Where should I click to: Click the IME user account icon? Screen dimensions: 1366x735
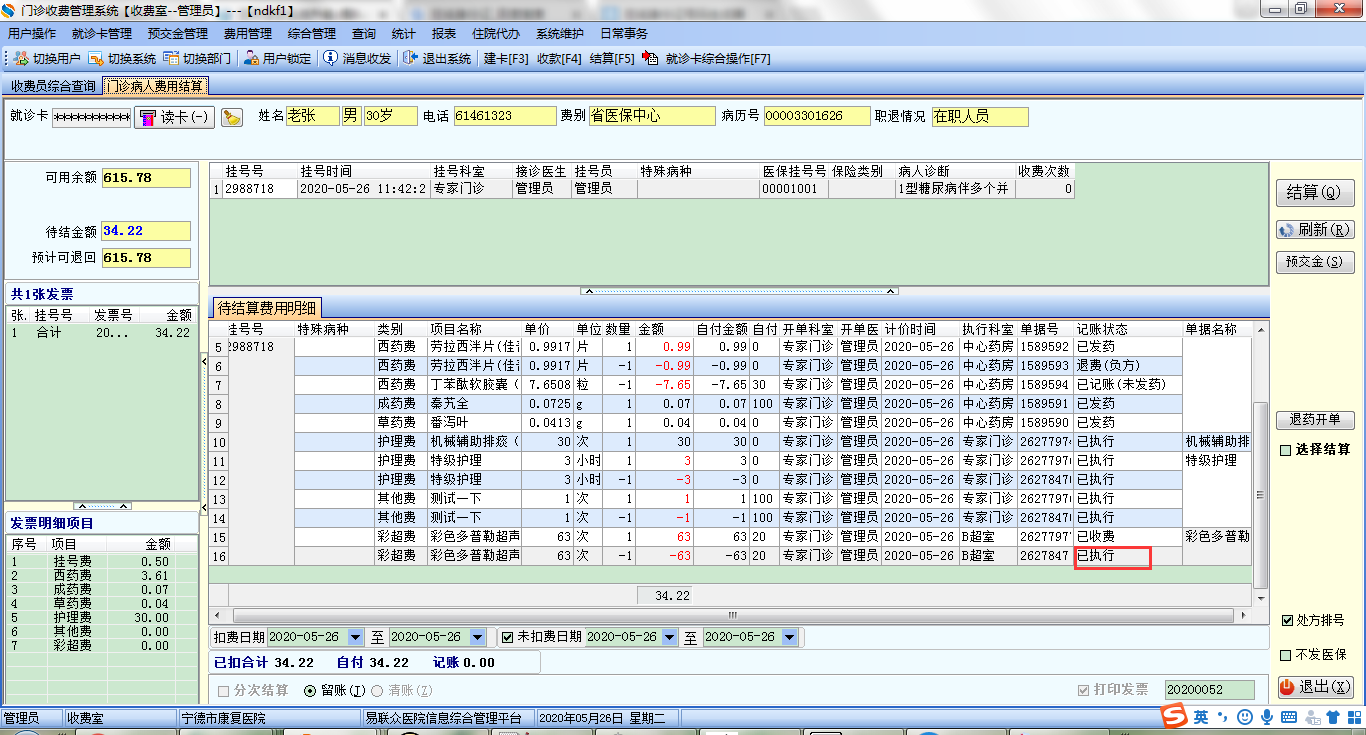coord(1311,717)
